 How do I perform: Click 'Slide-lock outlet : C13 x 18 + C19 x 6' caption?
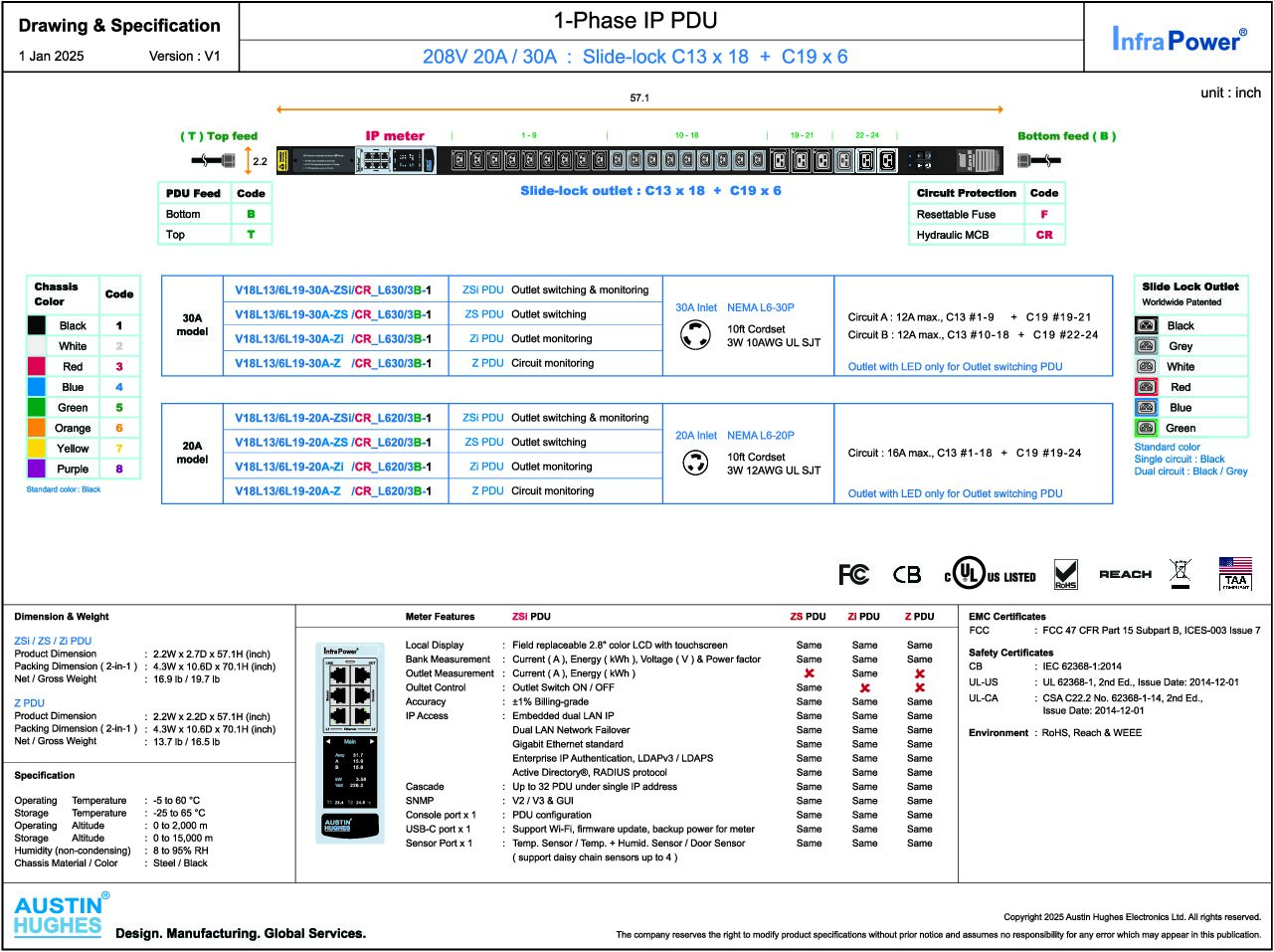coord(650,190)
